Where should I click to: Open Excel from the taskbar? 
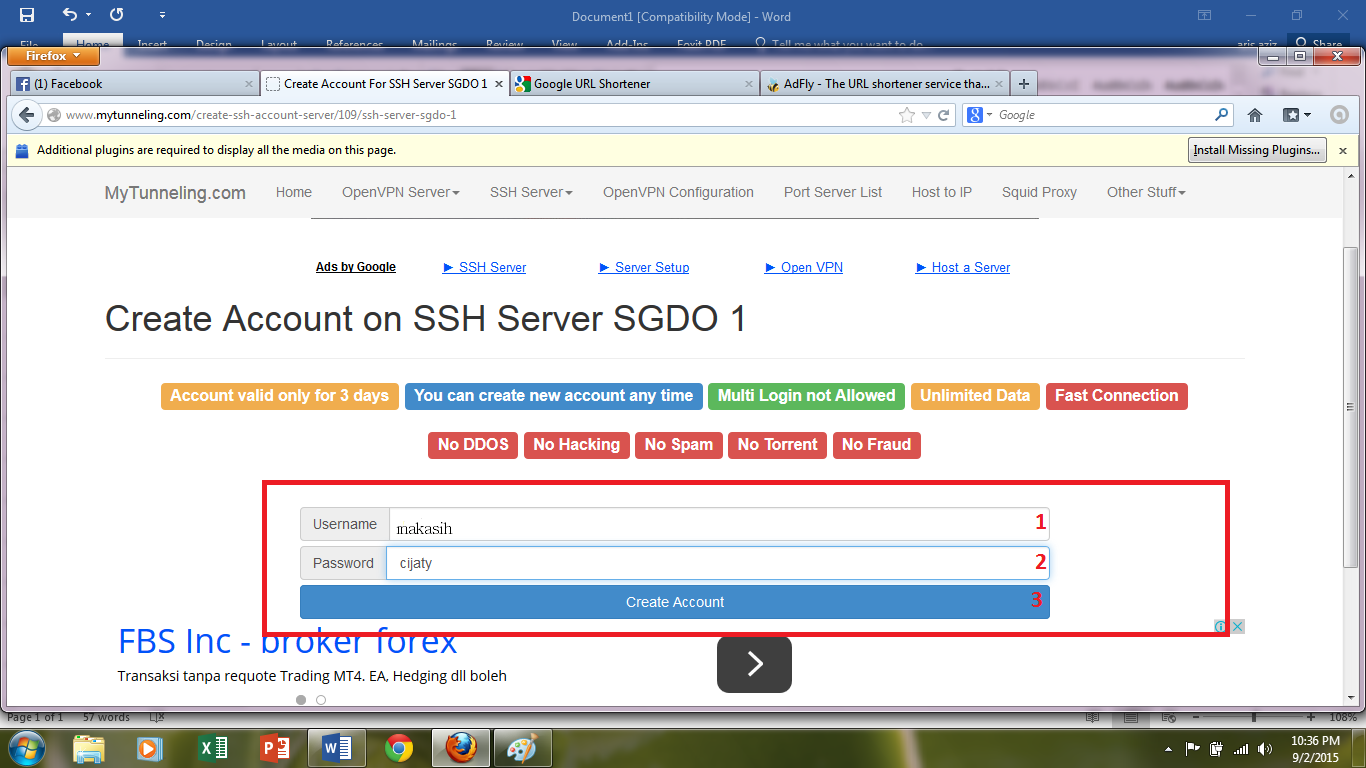pos(213,747)
